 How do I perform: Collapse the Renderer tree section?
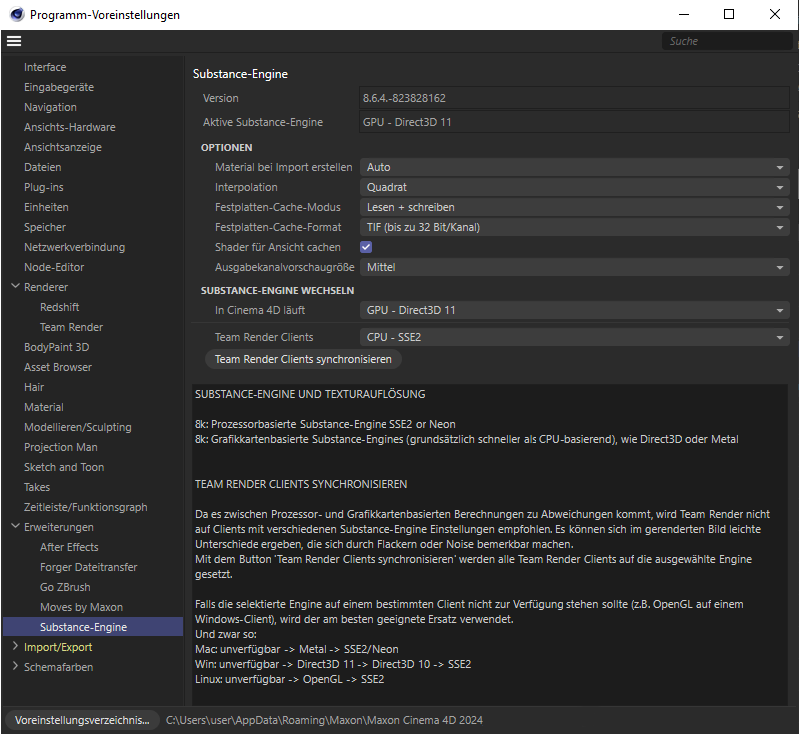(15, 287)
